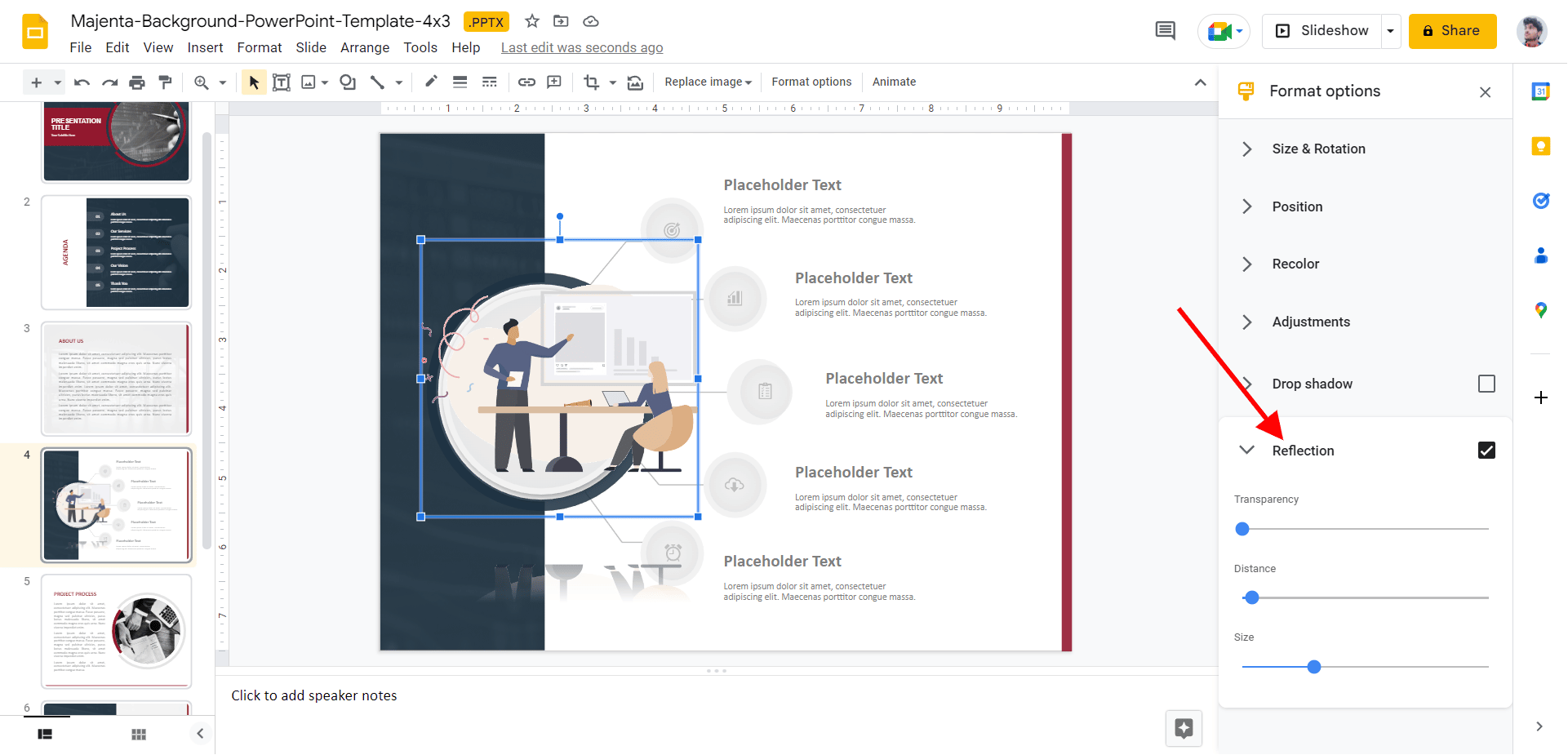Open the mask image dropdown arrow
The height and width of the screenshot is (755, 1568).
[x=613, y=82]
